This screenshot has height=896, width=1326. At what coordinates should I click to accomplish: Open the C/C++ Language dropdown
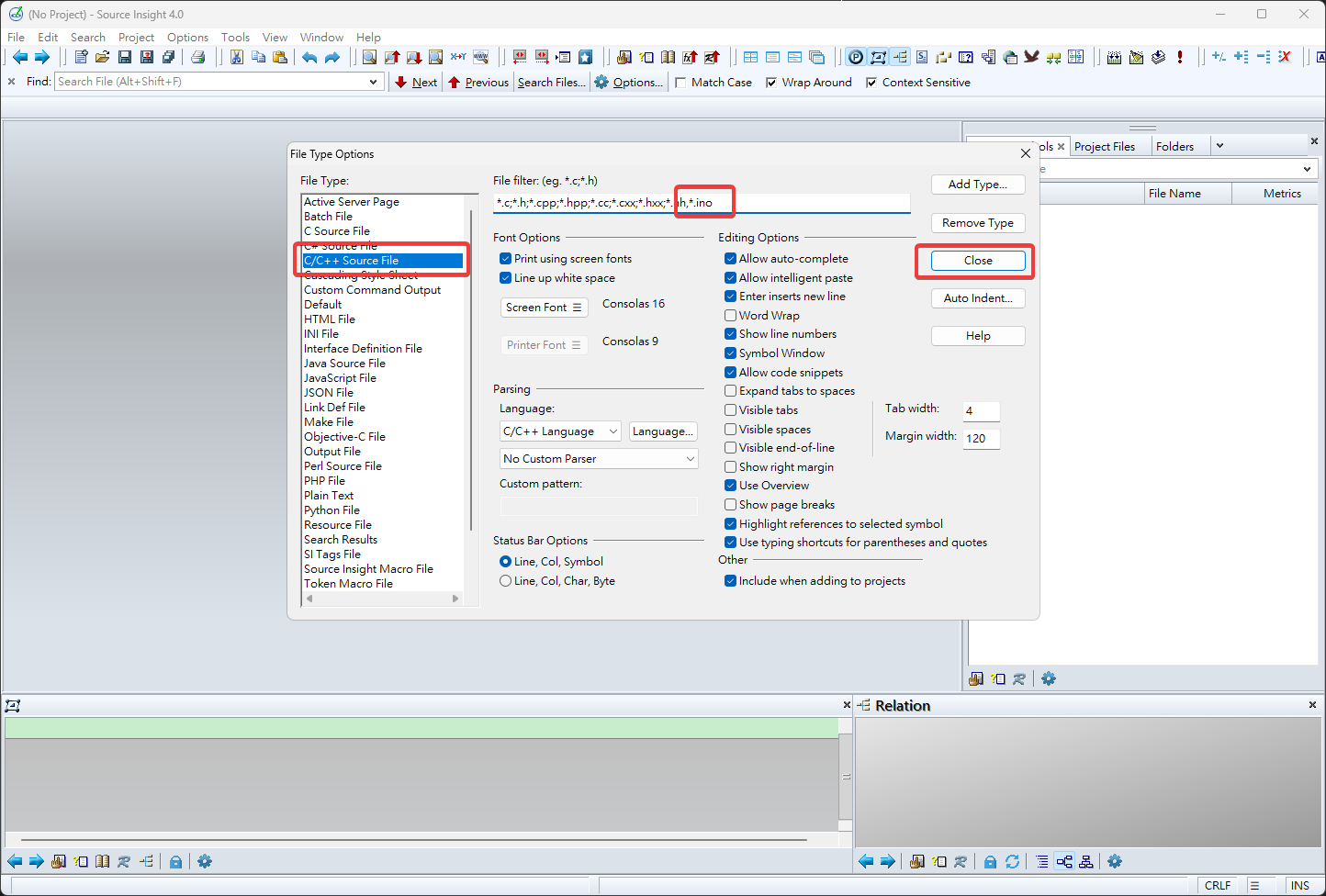click(x=561, y=431)
